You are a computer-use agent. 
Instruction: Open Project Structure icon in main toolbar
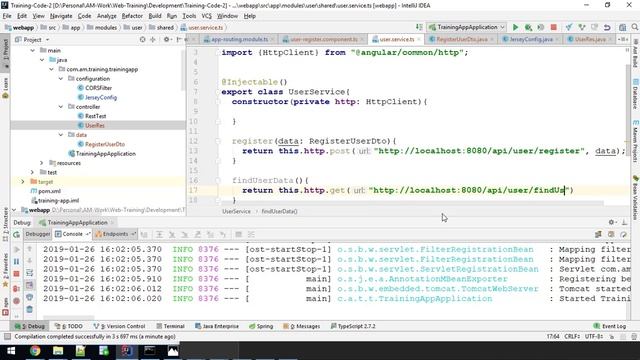[622, 27]
